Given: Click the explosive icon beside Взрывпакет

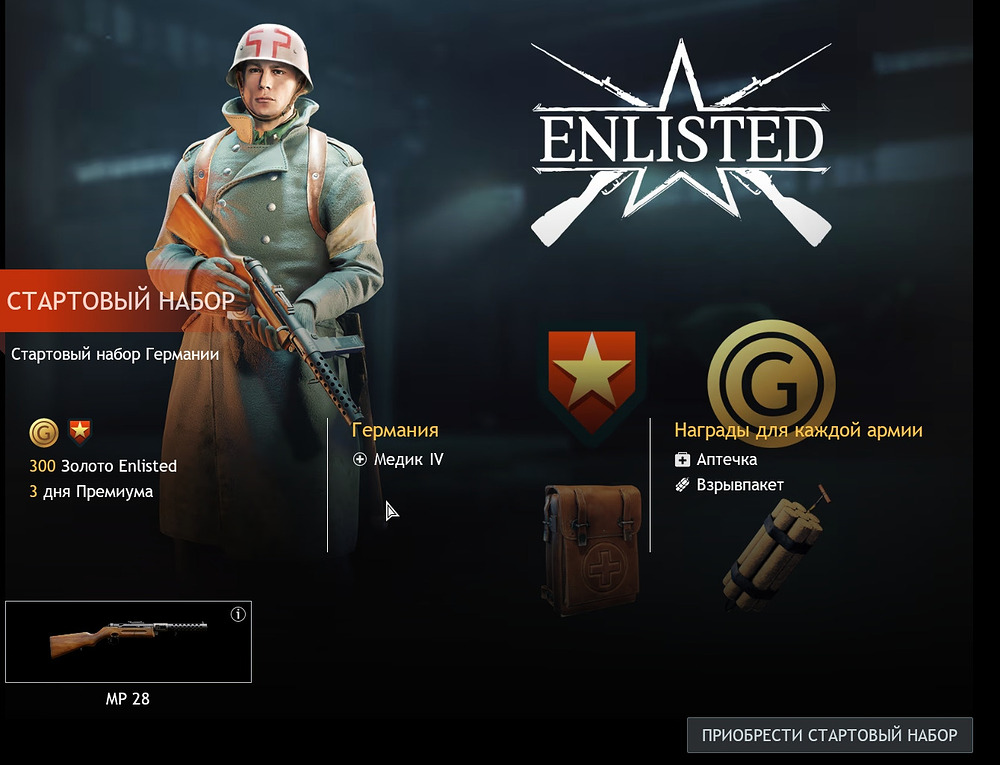Looking at the screenshot, I should (682, 485).
